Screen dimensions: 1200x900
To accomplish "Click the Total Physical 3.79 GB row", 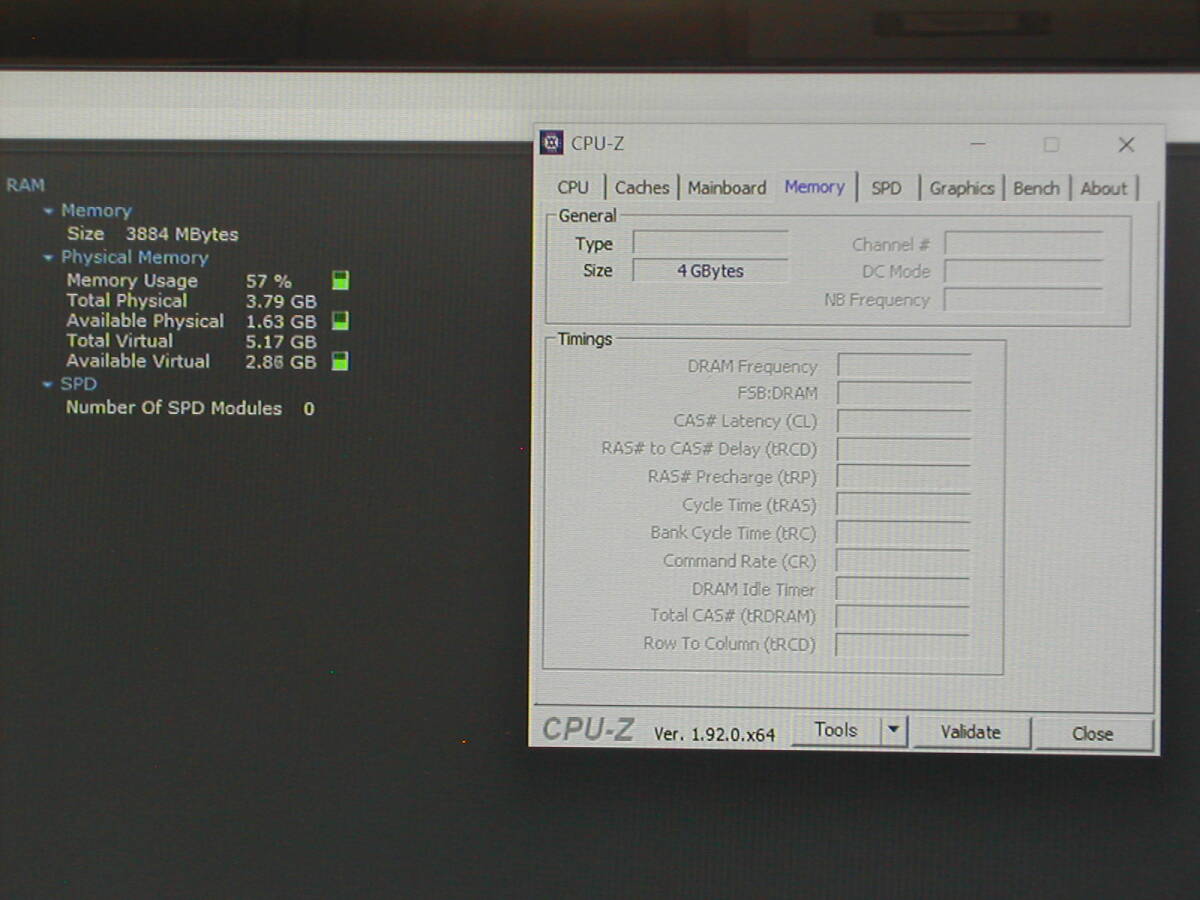I will 191,301.
